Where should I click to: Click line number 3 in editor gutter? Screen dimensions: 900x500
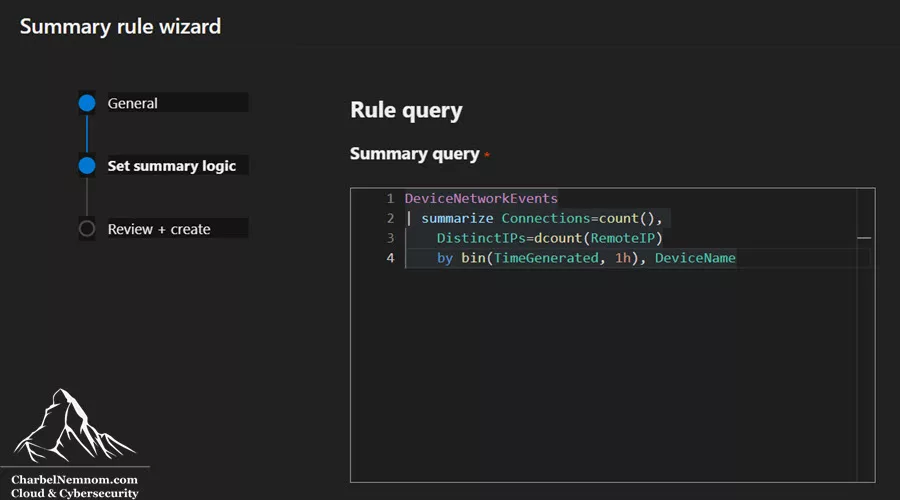coord(390,238)
